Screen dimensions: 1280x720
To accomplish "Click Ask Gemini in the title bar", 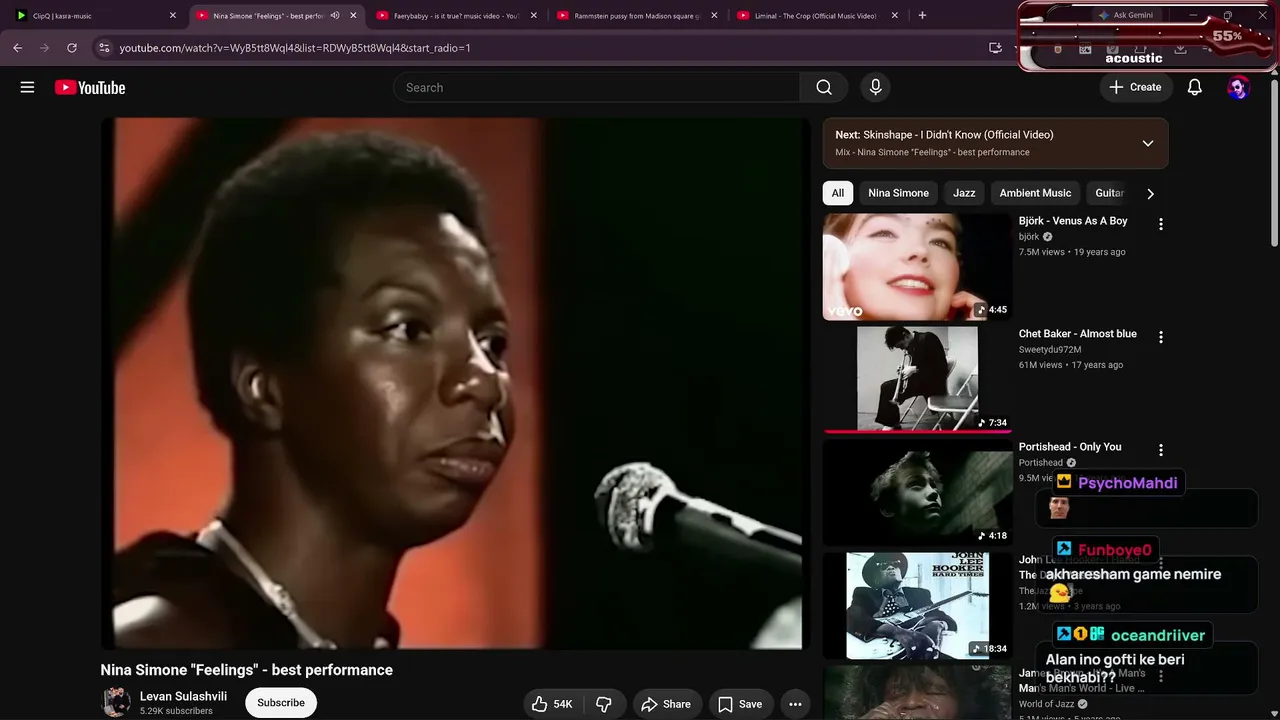I will [1126, 15].
